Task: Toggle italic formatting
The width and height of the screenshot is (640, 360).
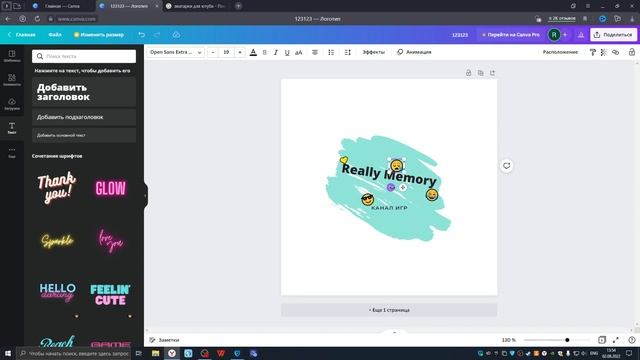Action: (x=276, y=52)
